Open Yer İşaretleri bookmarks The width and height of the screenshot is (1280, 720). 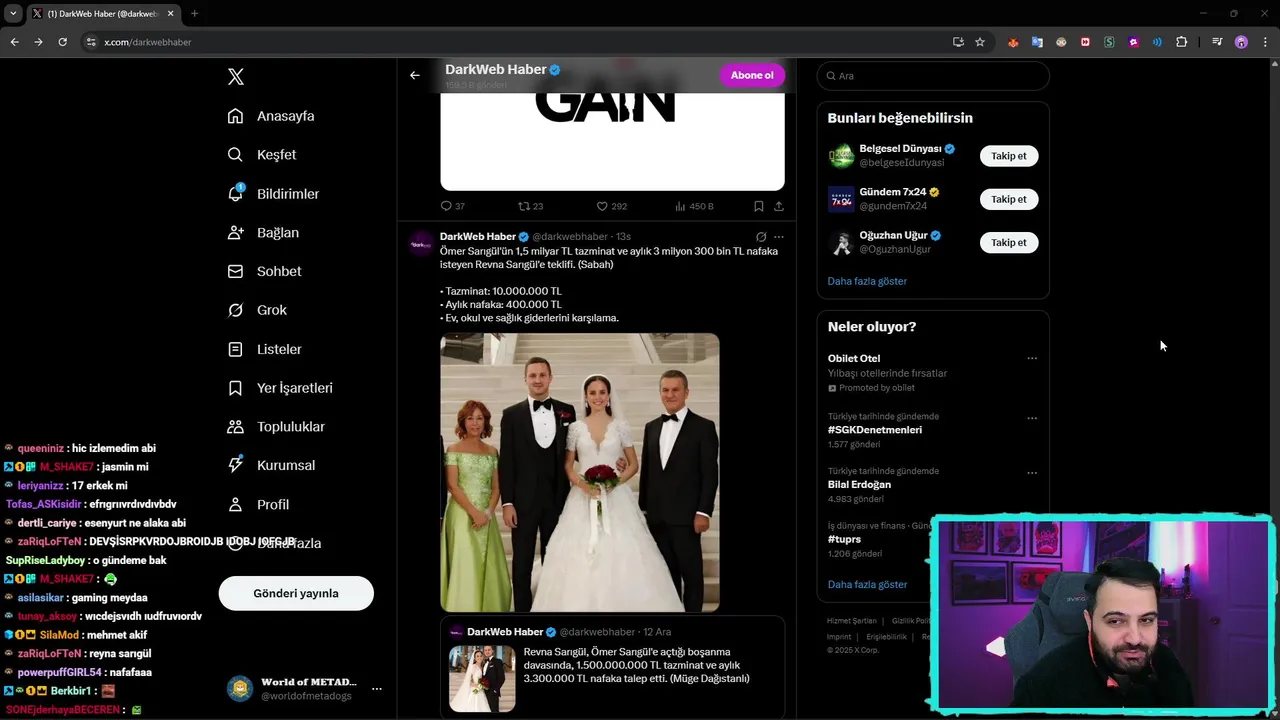[x=280, y=388]
